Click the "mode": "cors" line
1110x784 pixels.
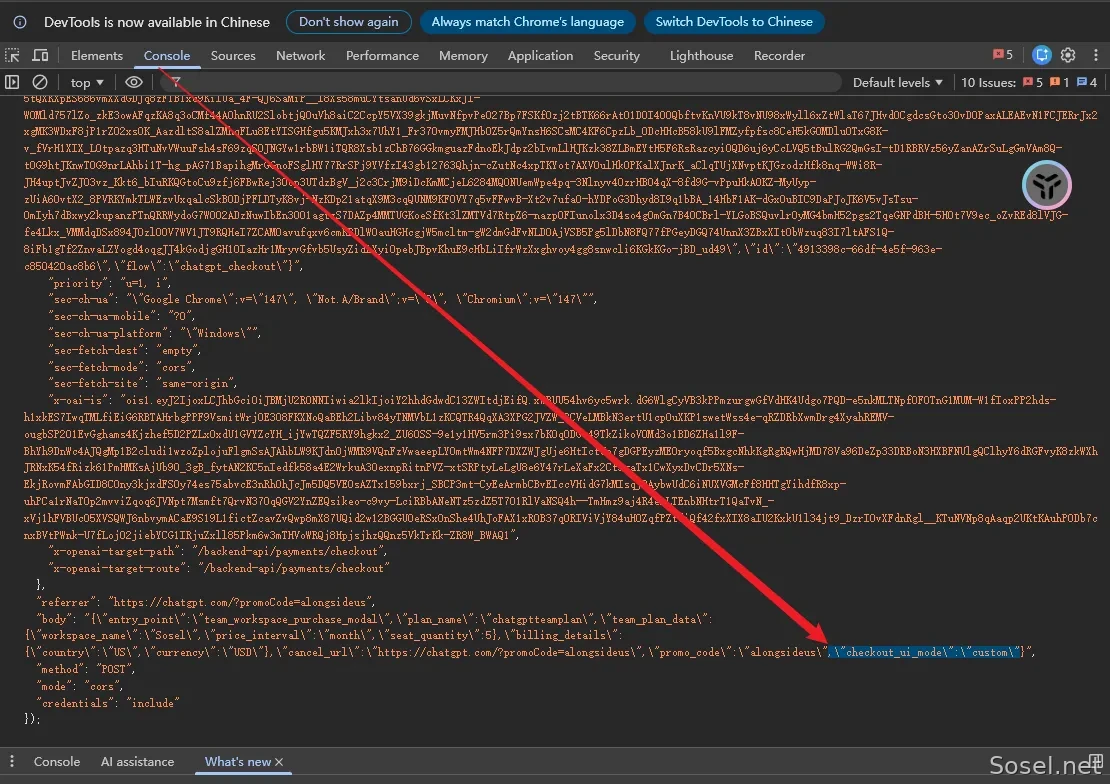click(79, 686)
